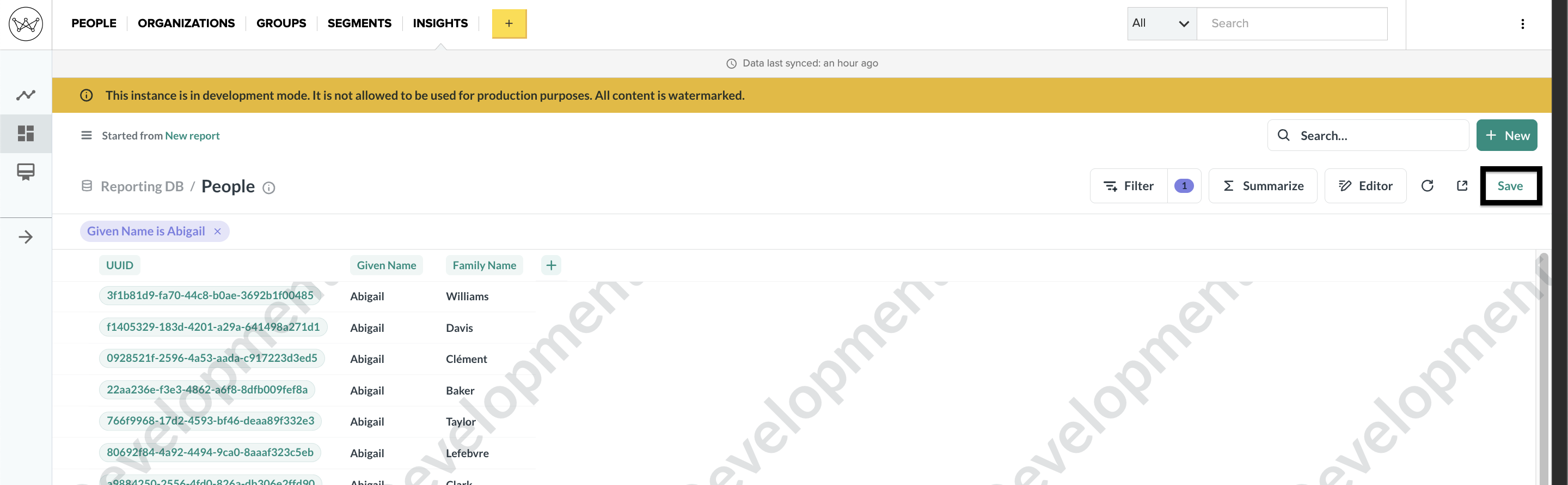Open UUID 22aa236e-f3e3-4862-a6f8-8dfb009fef8a
The height and width of the screenshot is (485, 1568).
click(x=207, y=390)
